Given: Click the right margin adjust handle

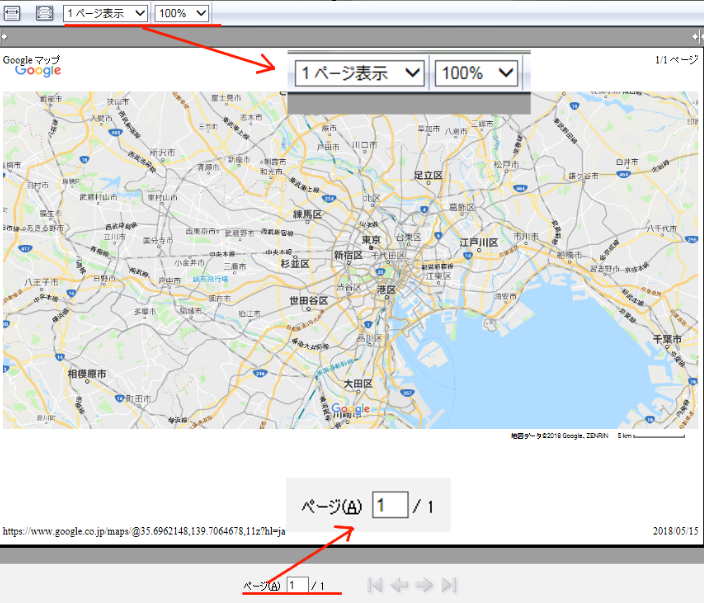Looking at the screenshot, I should click(699, 36).
